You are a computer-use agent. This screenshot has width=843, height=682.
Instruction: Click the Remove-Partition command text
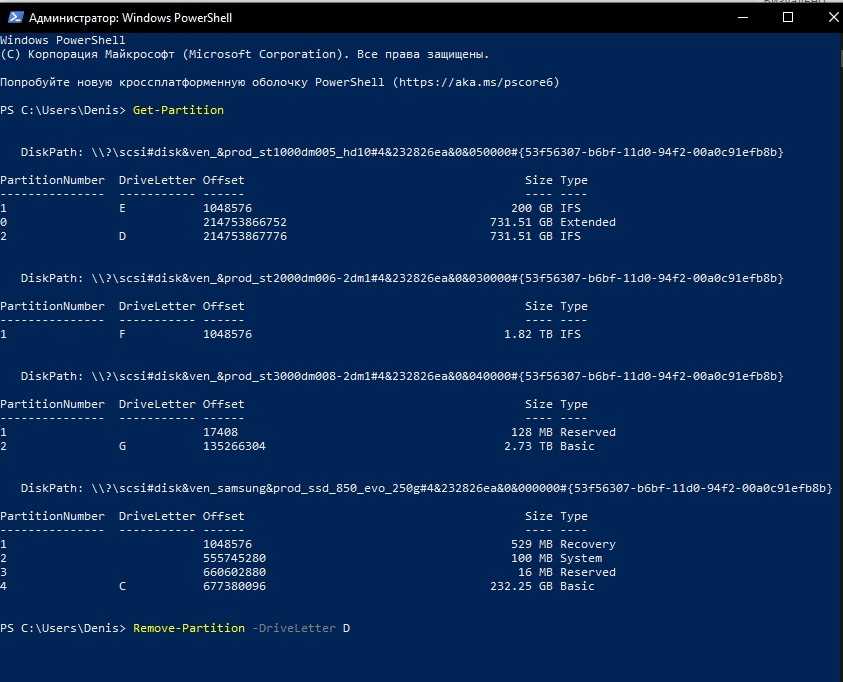[x=188, y=628]
